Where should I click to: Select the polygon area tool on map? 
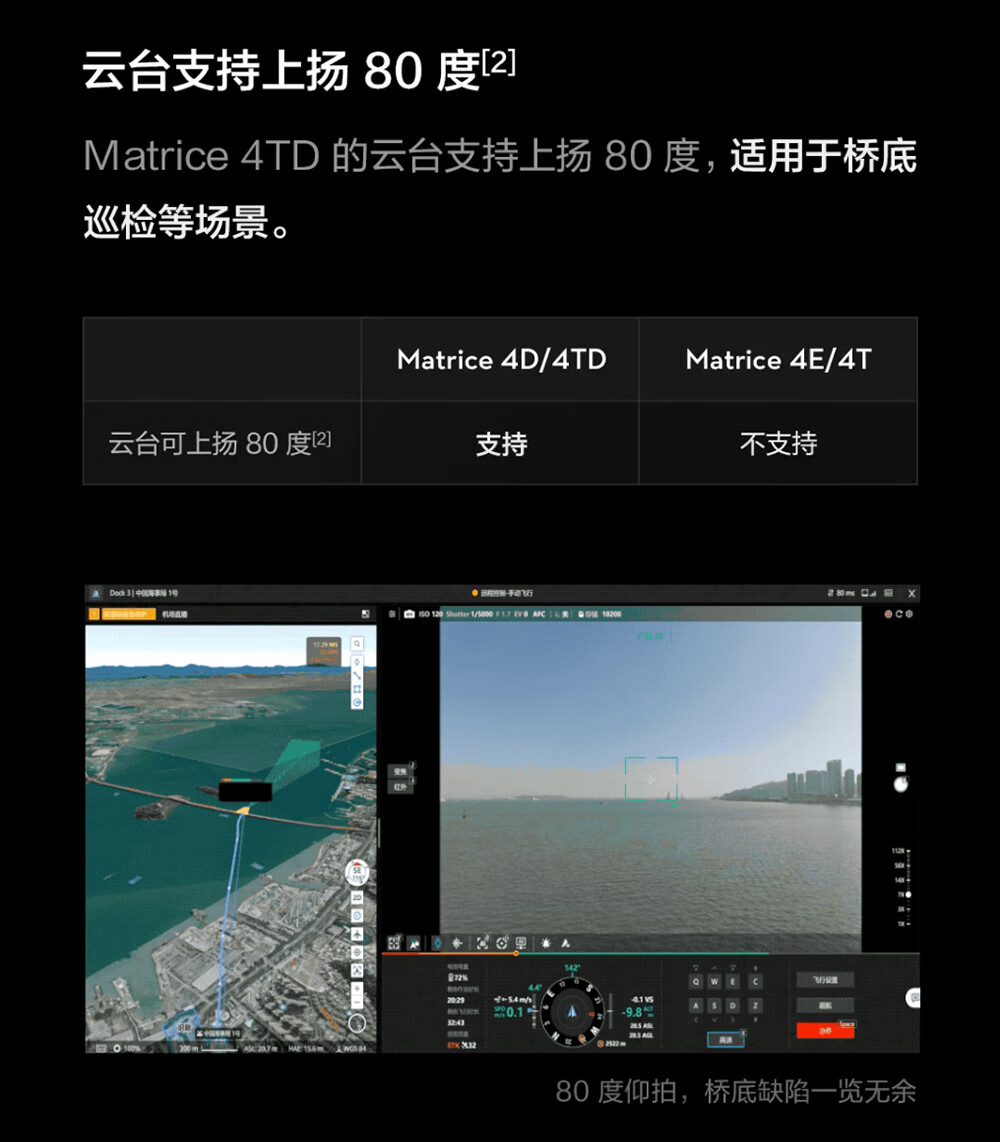[357, 689]
